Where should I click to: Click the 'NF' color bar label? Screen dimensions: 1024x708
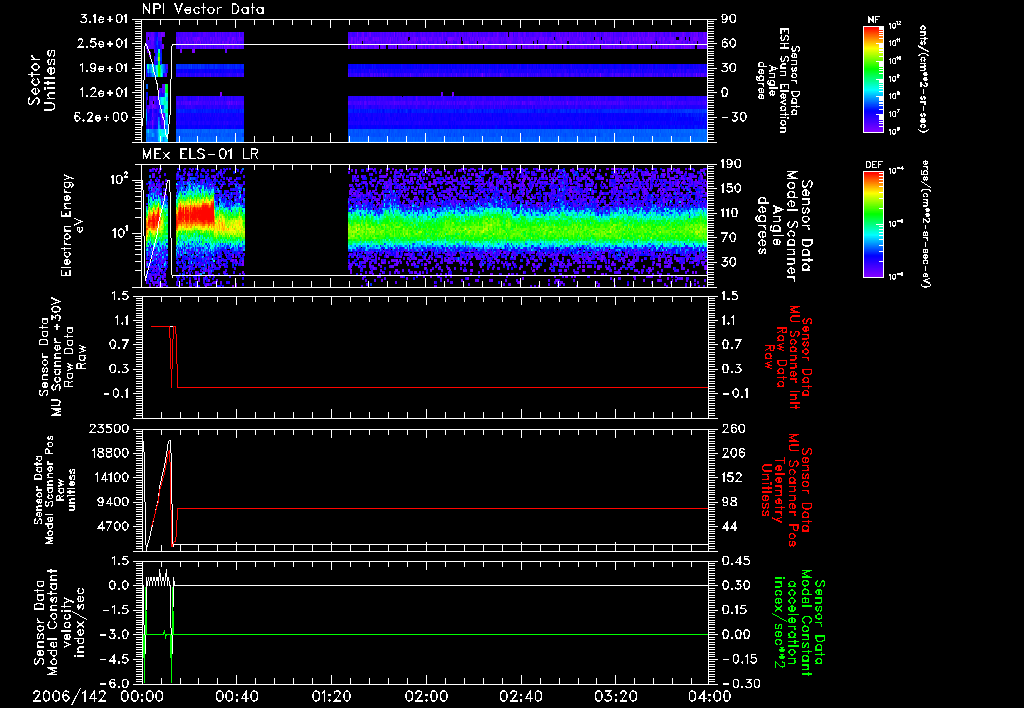(873, 20)
